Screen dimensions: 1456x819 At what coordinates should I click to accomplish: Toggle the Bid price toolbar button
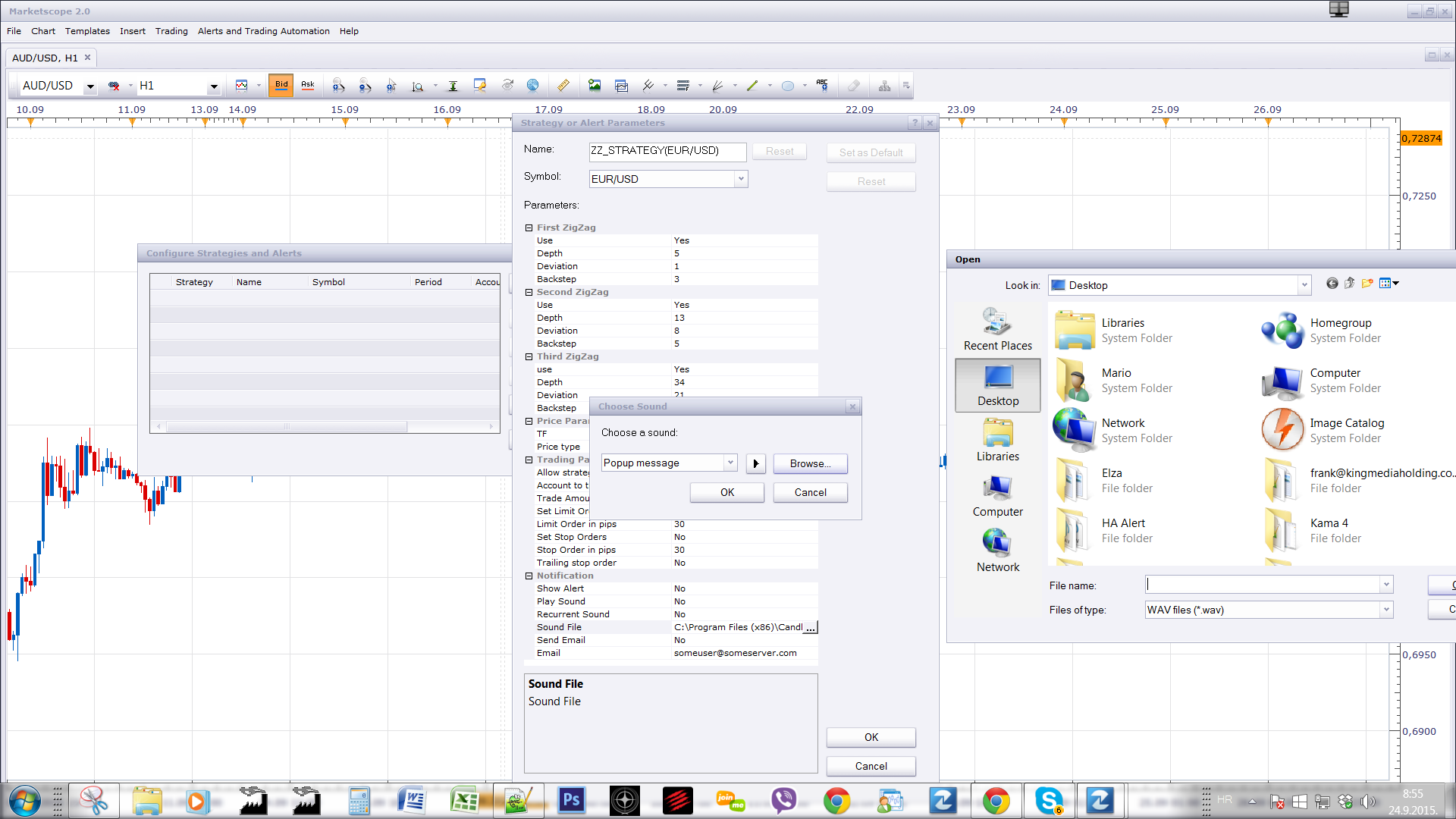tap(281, 86)
